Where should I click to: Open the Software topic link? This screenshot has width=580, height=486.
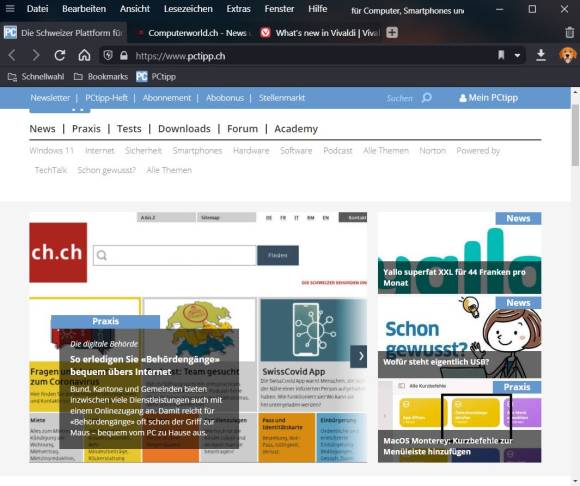tap(296, 151)
